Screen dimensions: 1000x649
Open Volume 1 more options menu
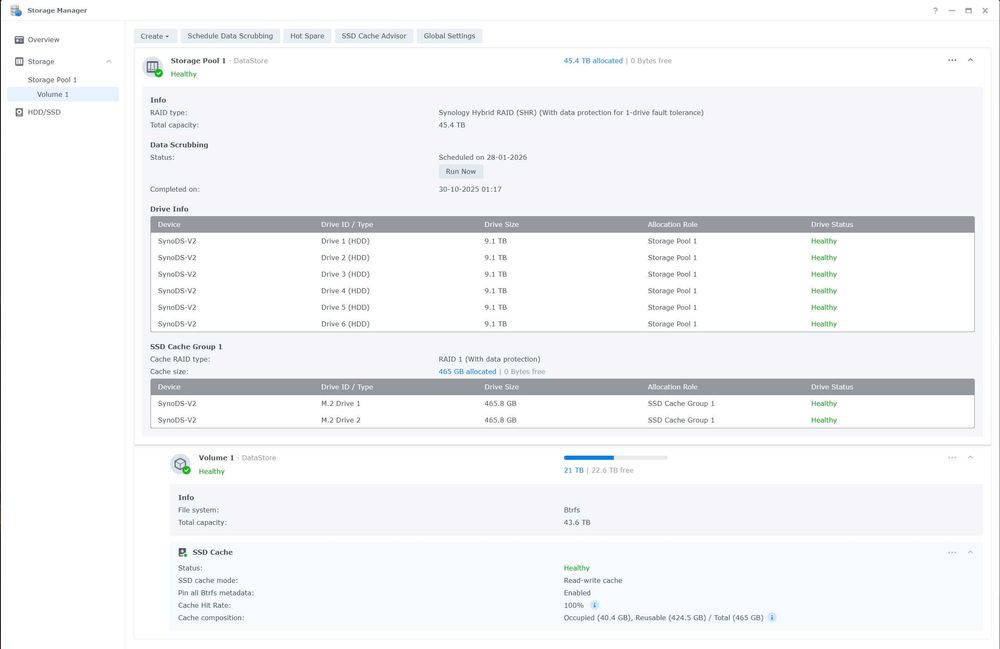[952, 458]
